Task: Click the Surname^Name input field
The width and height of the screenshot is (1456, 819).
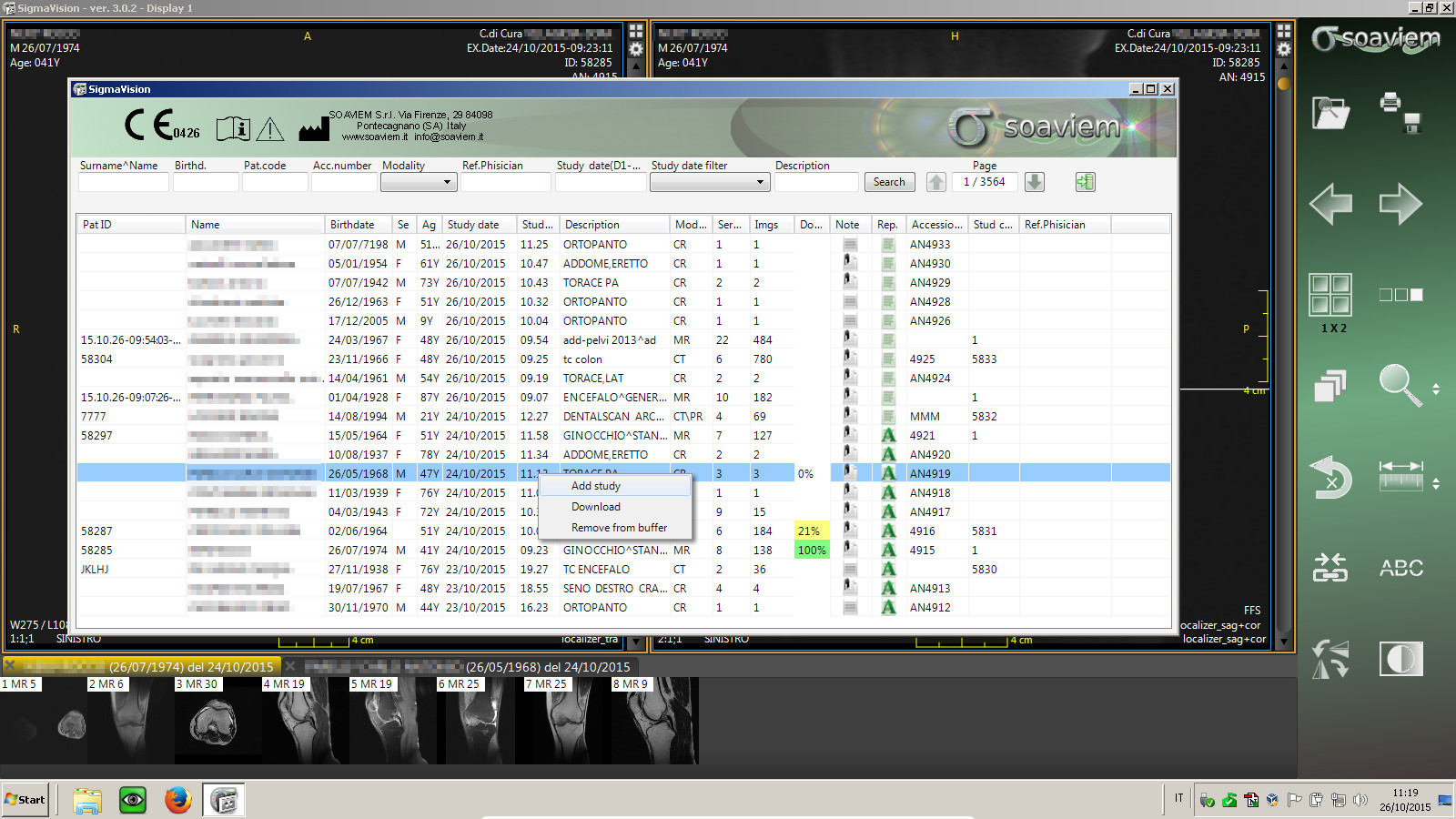Action: point(123,182)
